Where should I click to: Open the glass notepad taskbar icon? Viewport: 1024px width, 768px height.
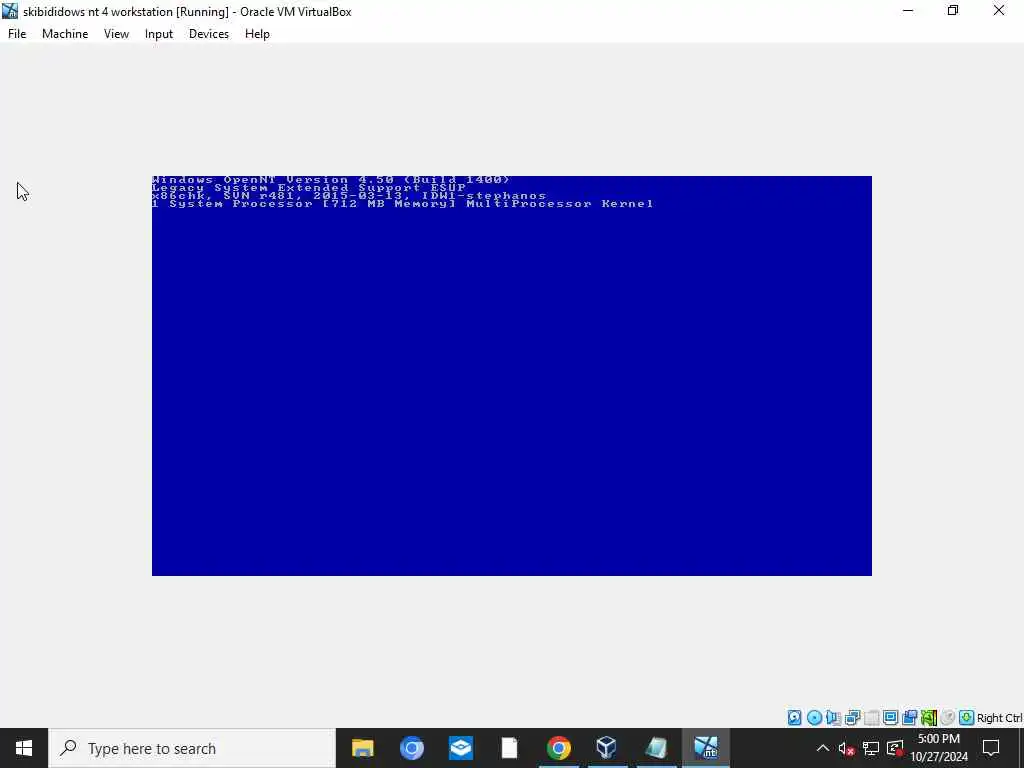click(656, 748)
